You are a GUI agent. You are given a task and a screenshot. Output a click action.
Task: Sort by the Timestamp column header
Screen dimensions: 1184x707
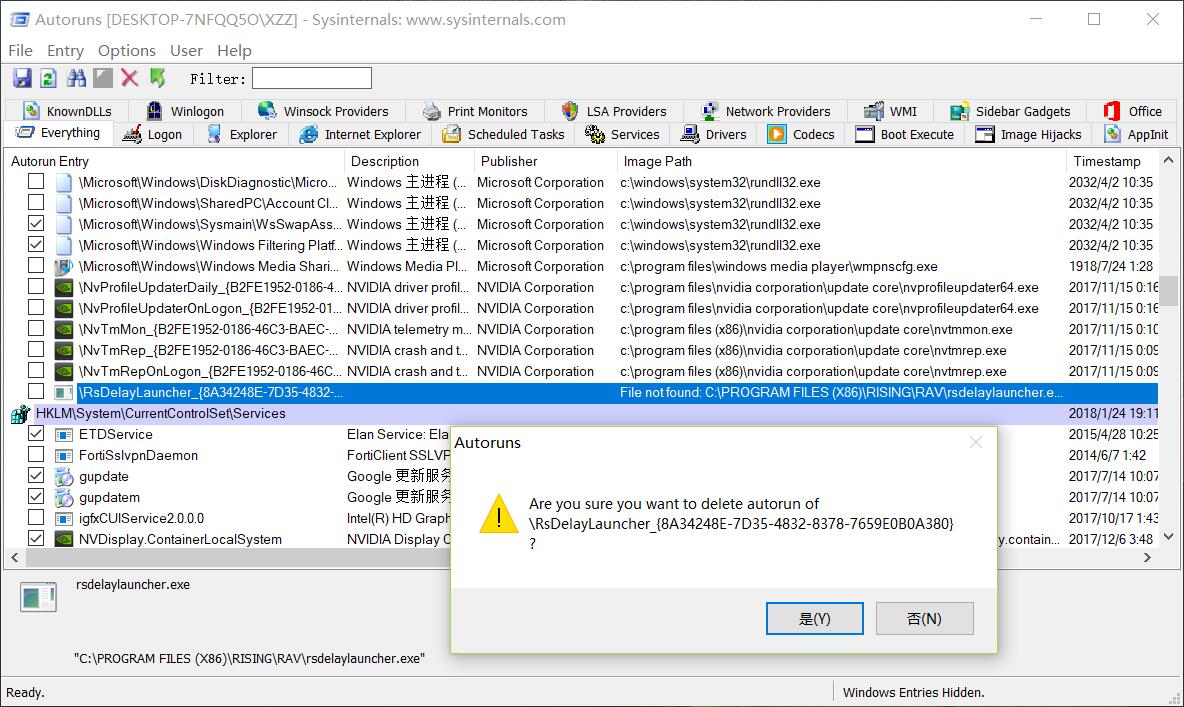pyautogui.click(x=1112, y=161)
